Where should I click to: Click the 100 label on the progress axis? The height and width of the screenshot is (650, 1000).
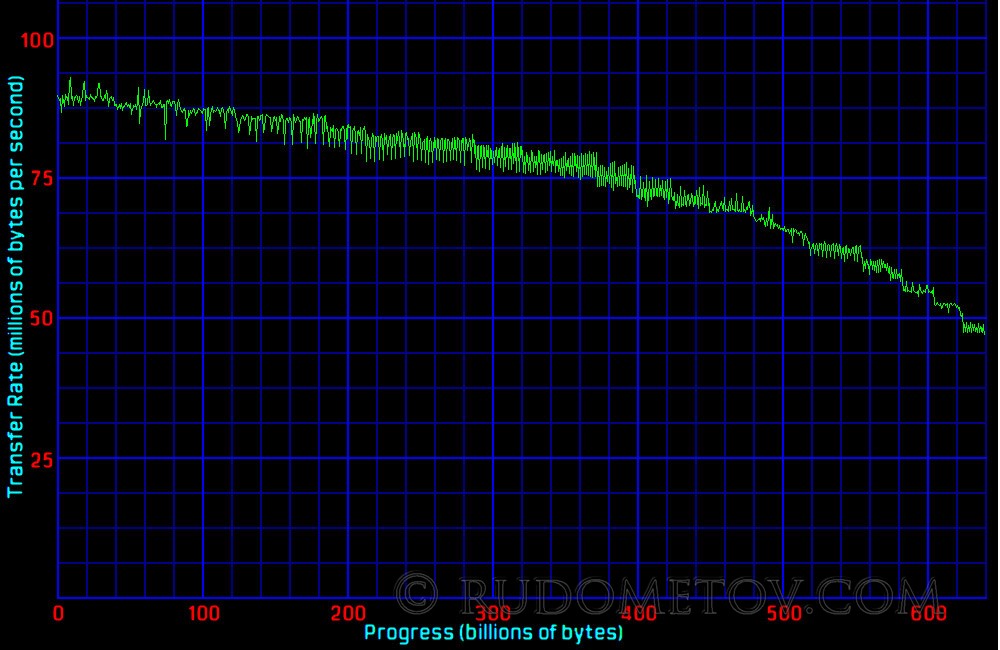click(203, 612)
